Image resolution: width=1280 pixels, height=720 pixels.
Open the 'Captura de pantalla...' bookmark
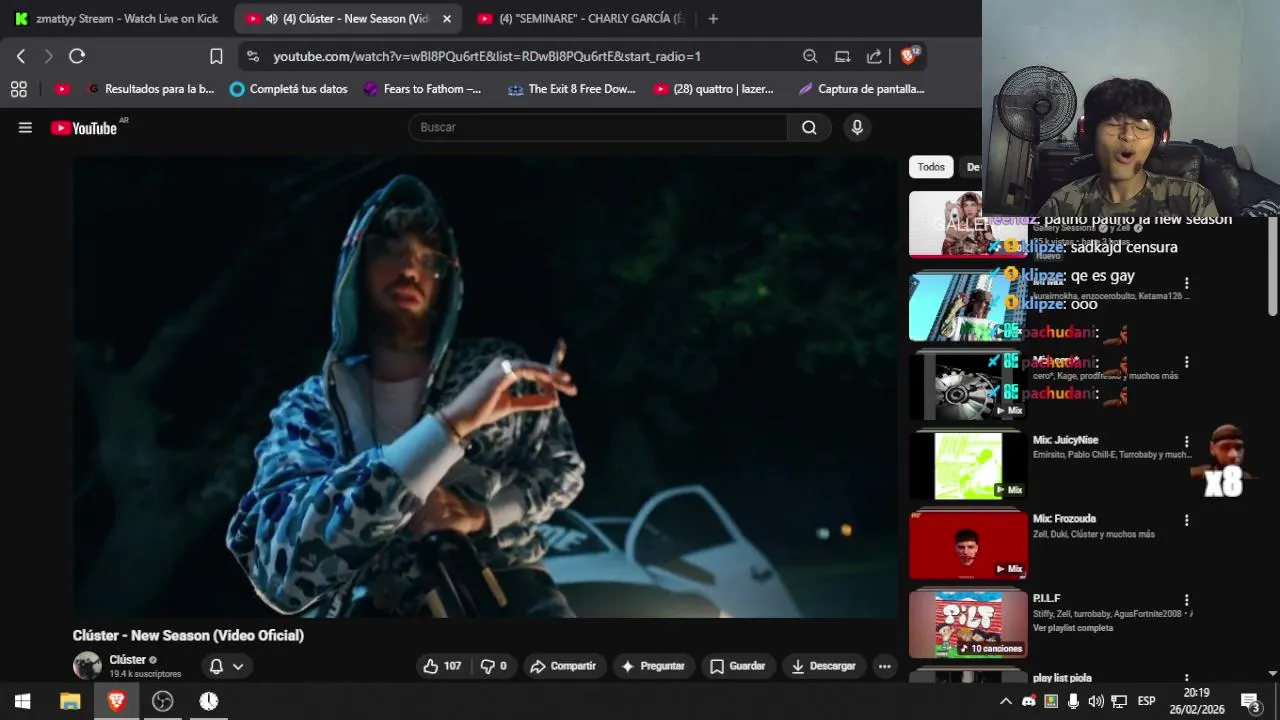[x=861, y=89]
